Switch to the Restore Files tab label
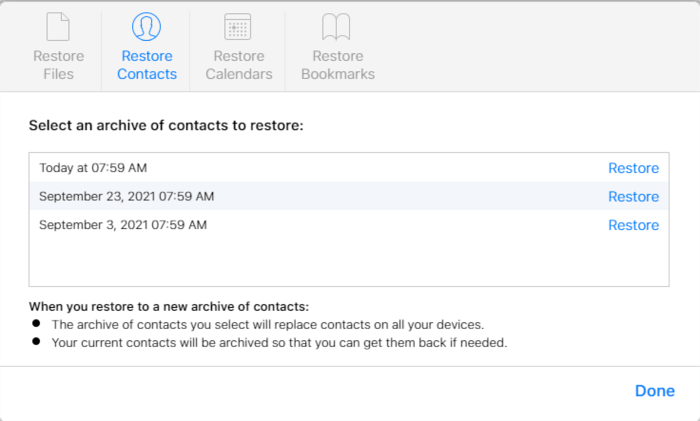700x421 pixels. point(58,65)
